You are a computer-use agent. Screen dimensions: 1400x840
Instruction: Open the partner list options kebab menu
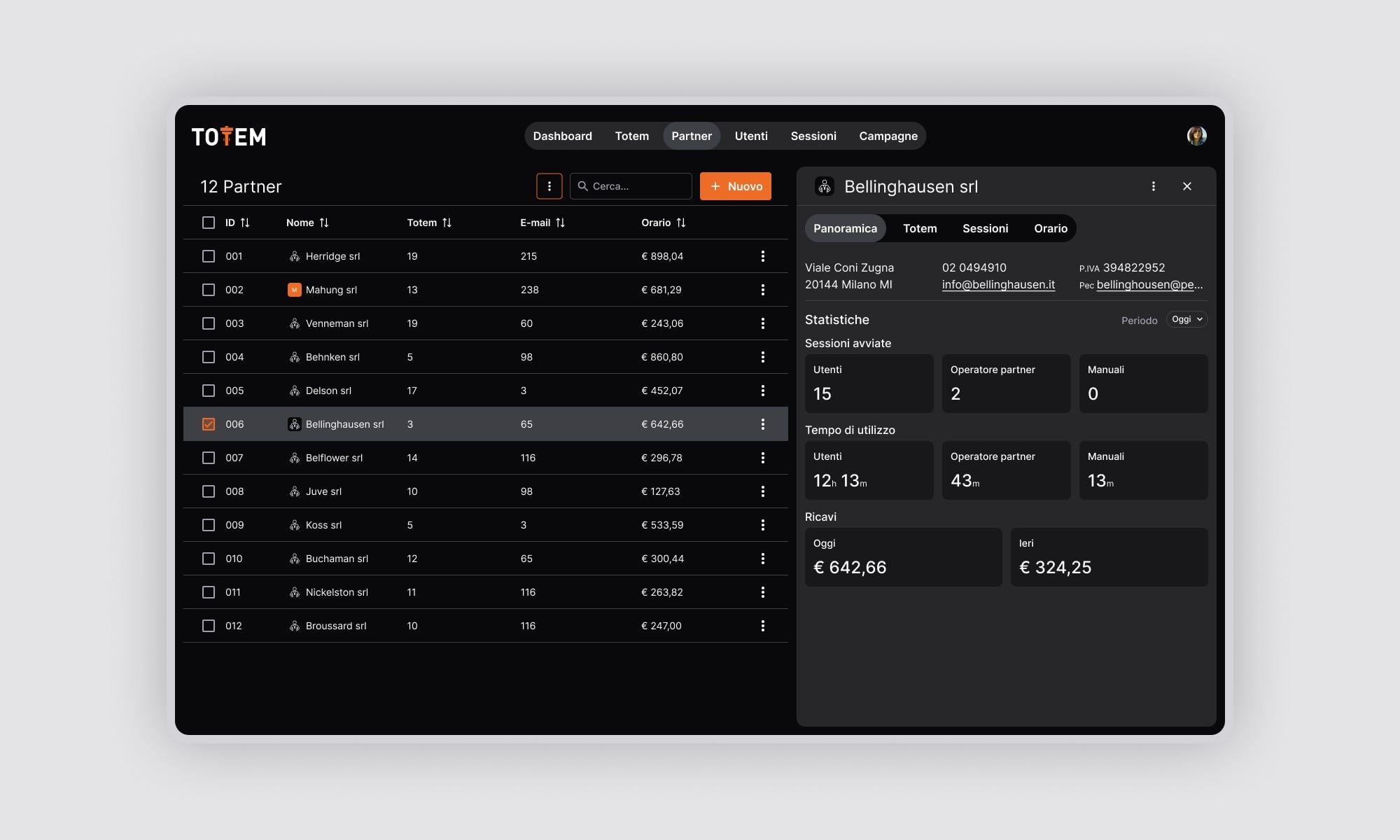pyautogui.click(x=549, y=186)
